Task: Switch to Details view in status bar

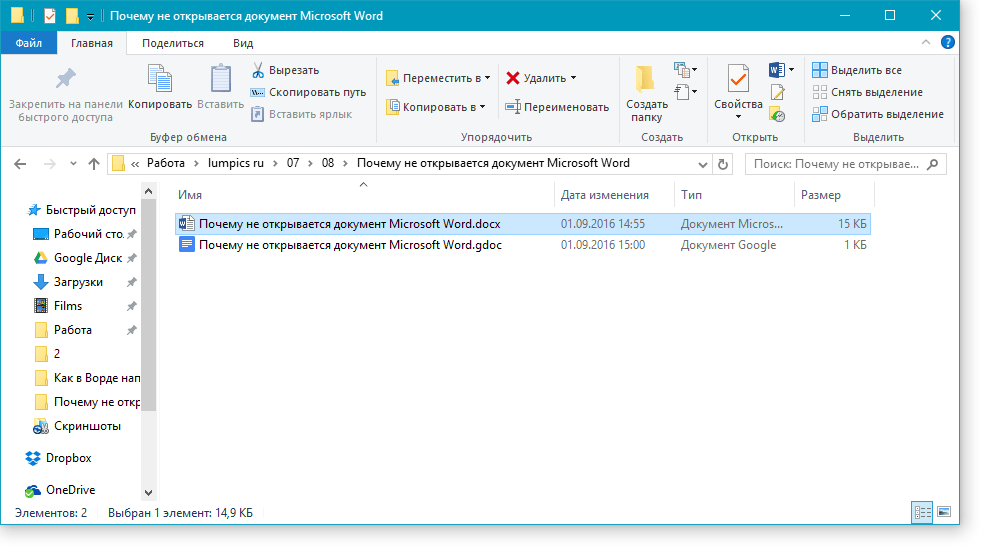Action: [x=922, y=512]
